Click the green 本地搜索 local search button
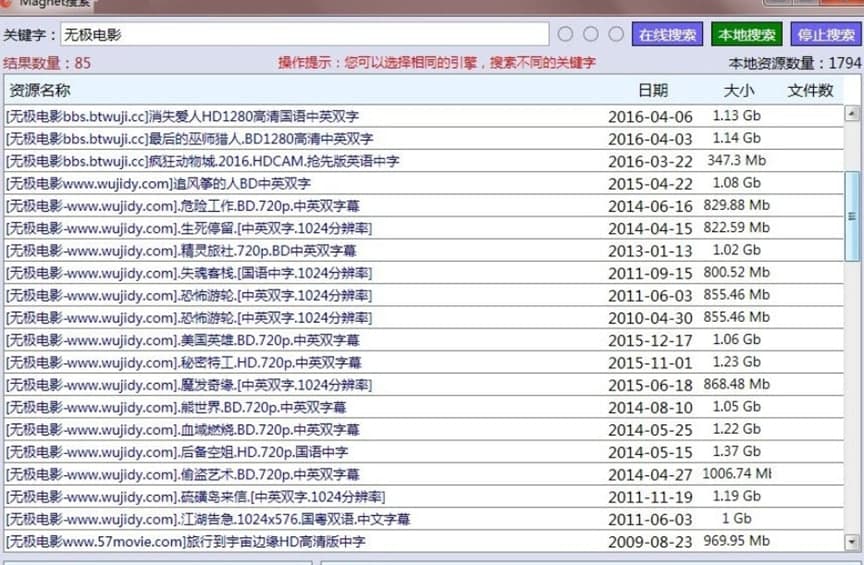This screenshot has width=864, height=565. coord(746,34)
